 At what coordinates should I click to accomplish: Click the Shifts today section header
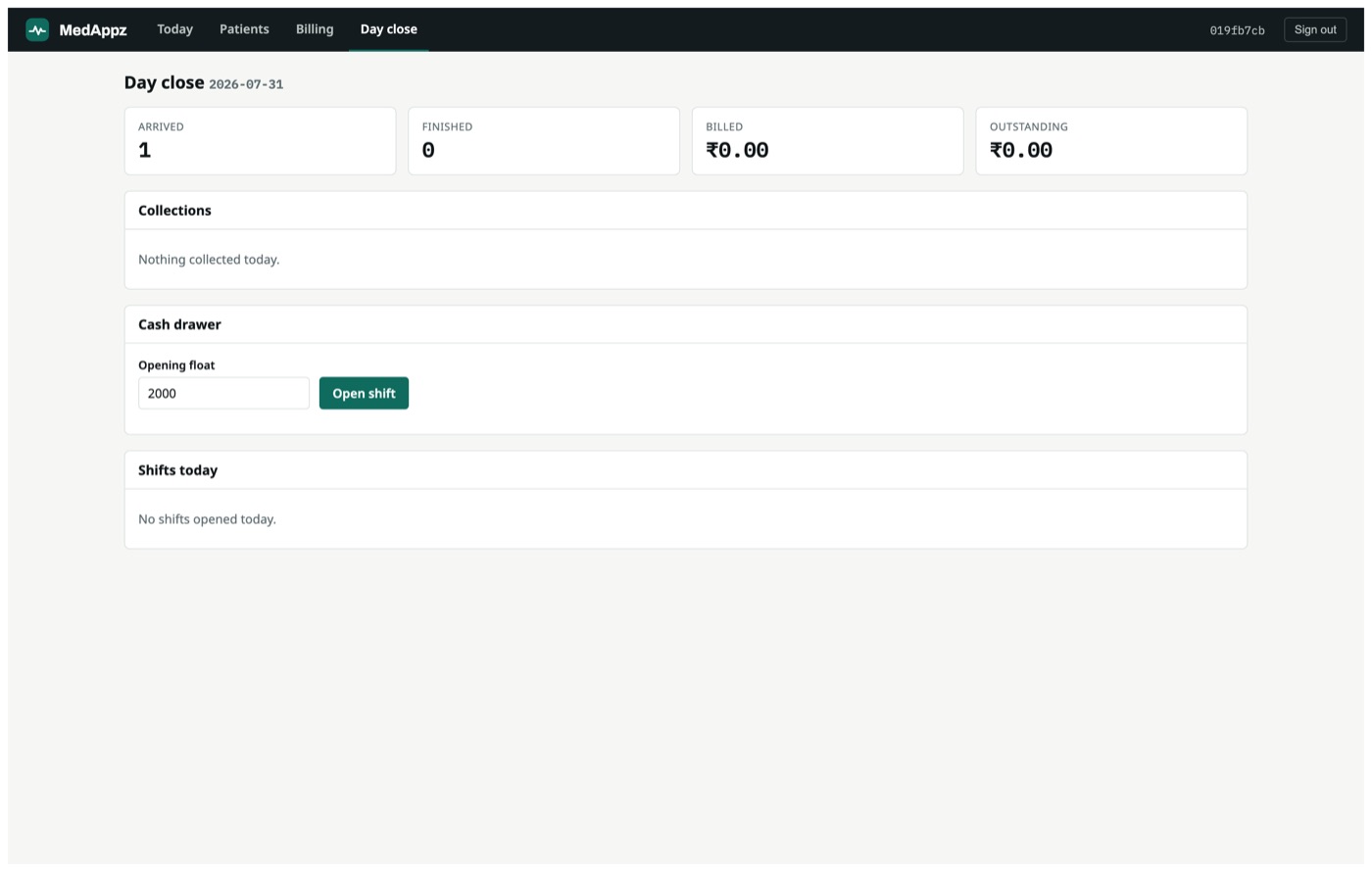point(686,470)
